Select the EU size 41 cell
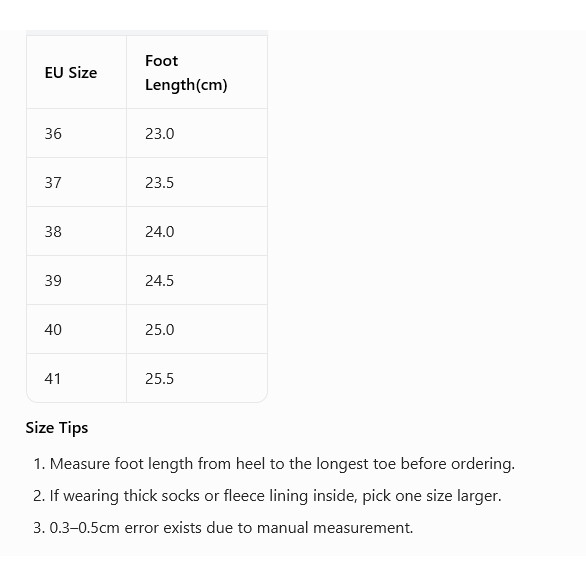 point(76,378)
